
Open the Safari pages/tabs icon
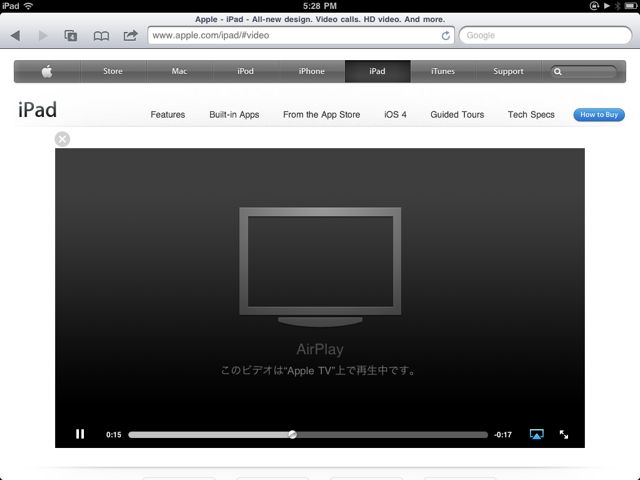coord(71,36)
